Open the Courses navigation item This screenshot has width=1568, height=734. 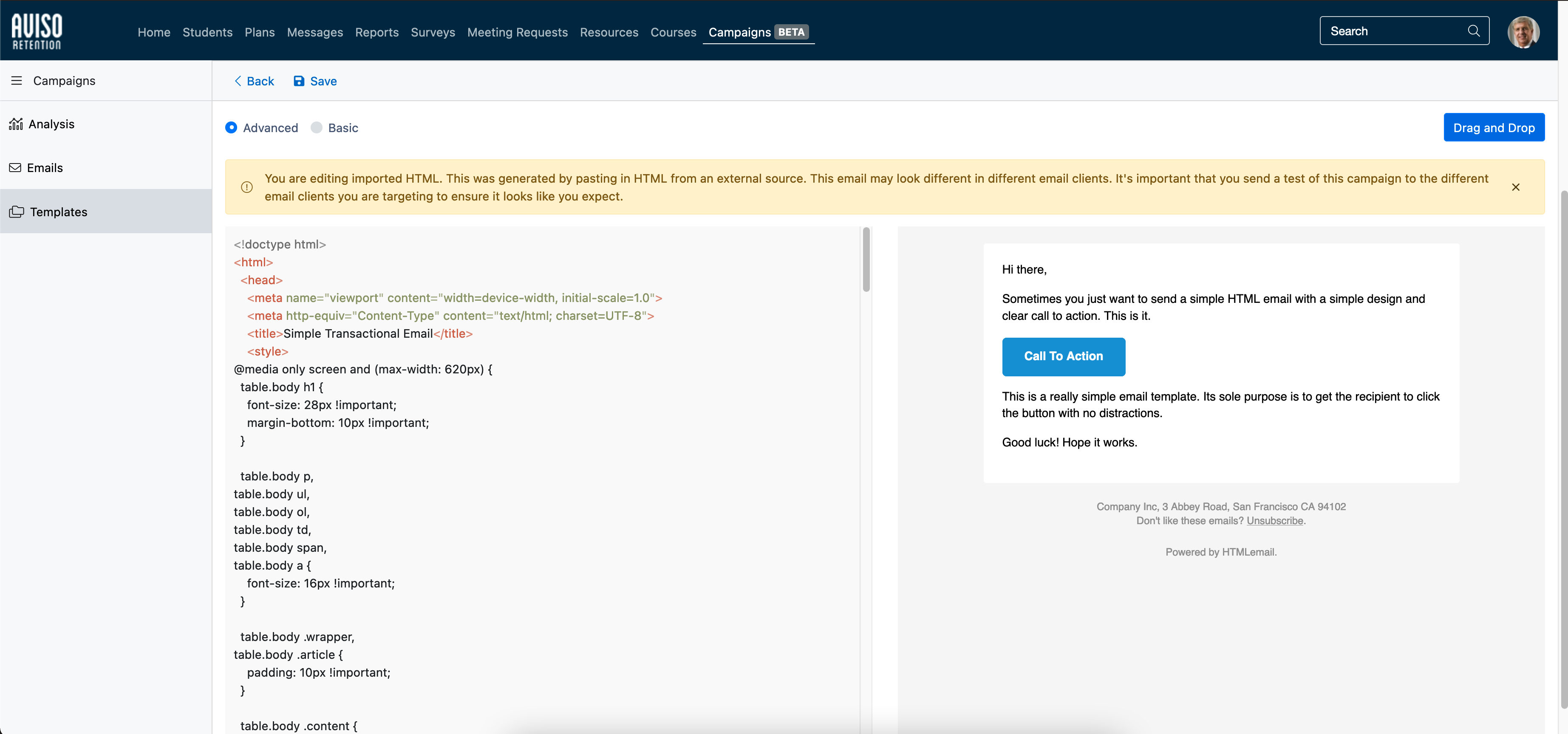click(x=673, y=32)
